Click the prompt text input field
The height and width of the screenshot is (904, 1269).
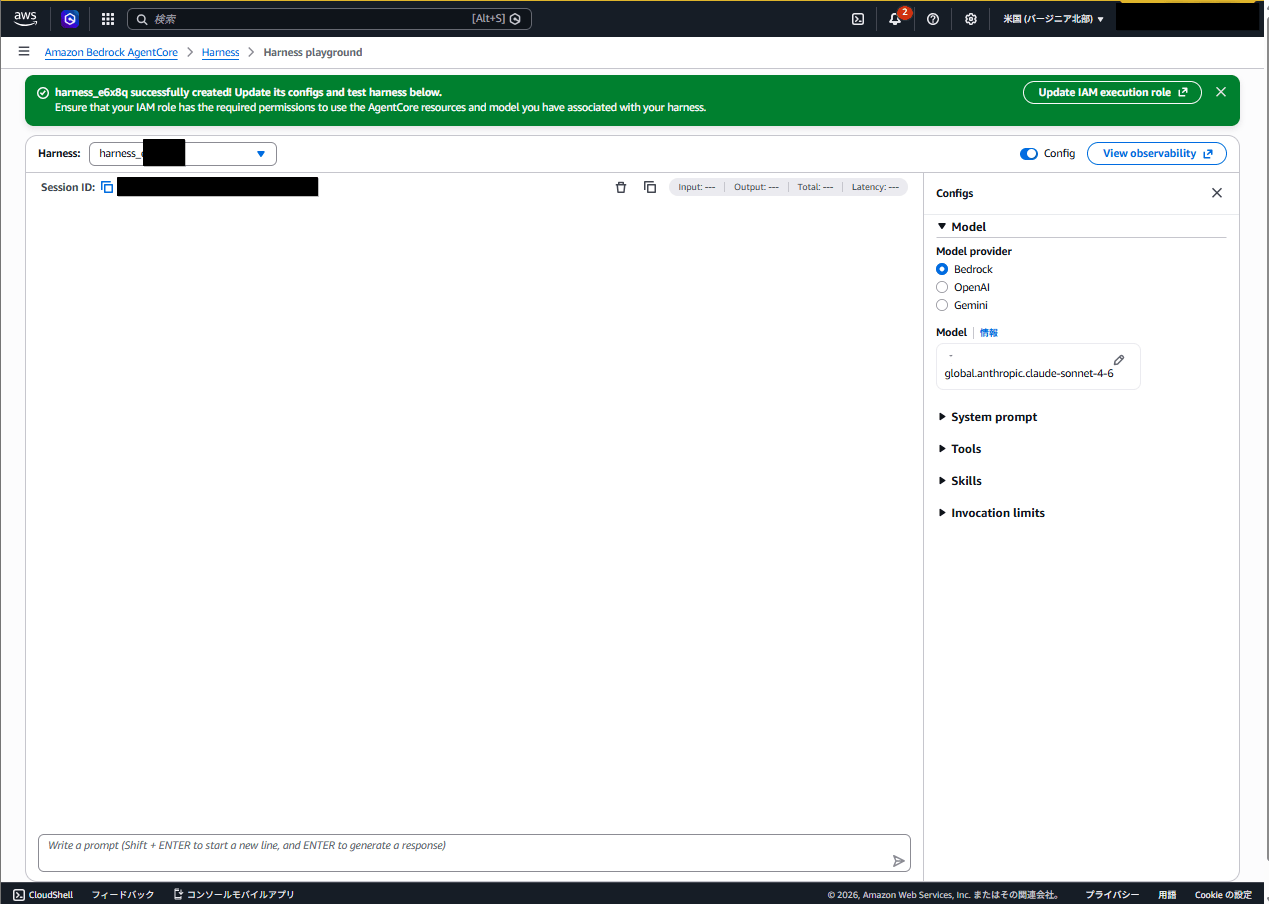(x=460, y=846)
